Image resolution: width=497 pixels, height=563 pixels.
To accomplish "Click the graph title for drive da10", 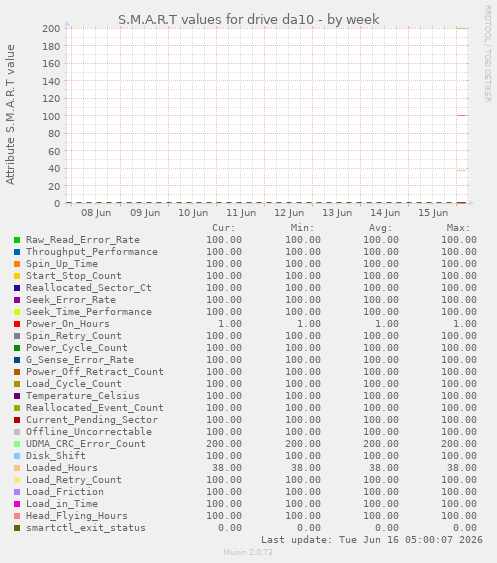I will pyautogui.click(x=248, y=19).
